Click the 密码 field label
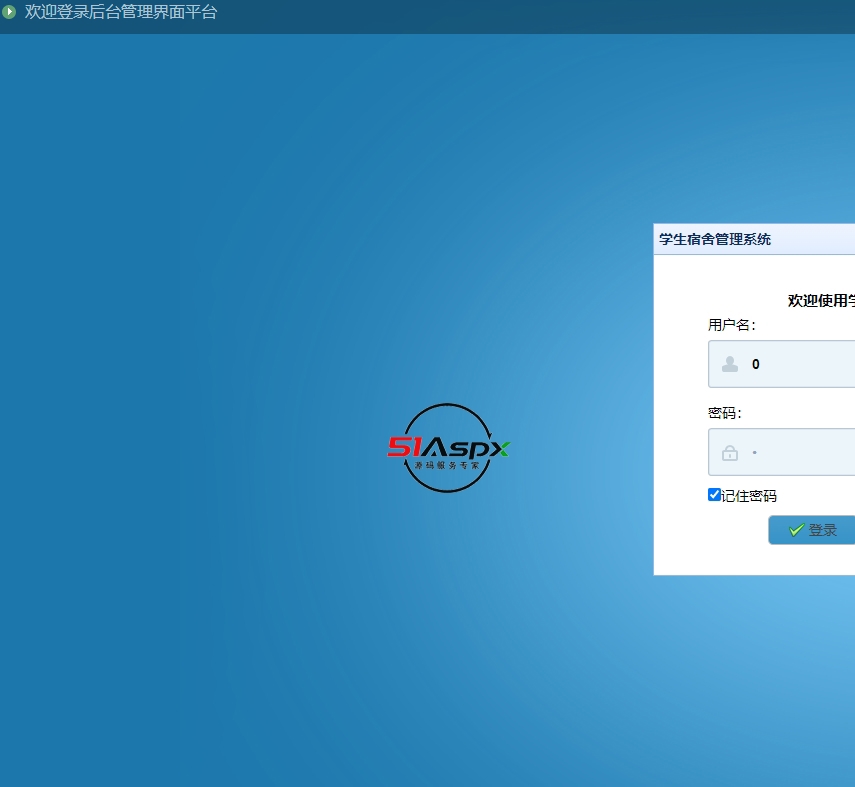Viewport: 855px width, 787px height. [x=722, y=411]
